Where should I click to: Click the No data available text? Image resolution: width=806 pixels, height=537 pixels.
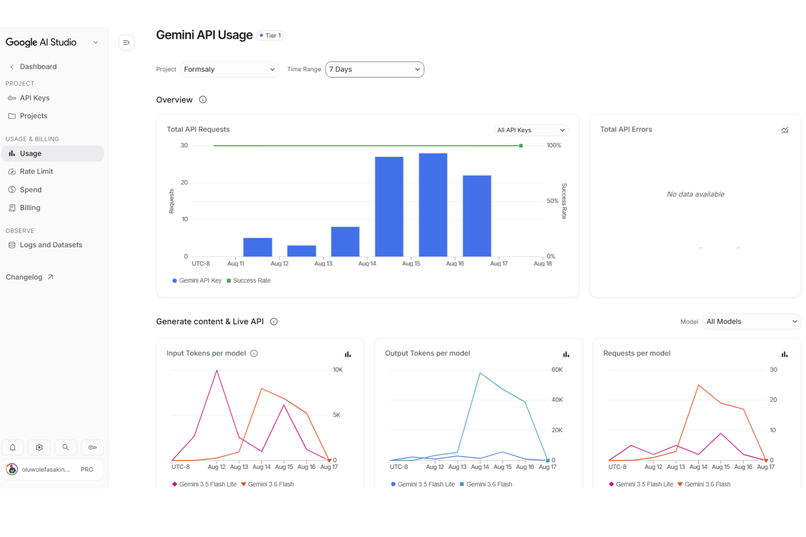[x=695, y=194]
